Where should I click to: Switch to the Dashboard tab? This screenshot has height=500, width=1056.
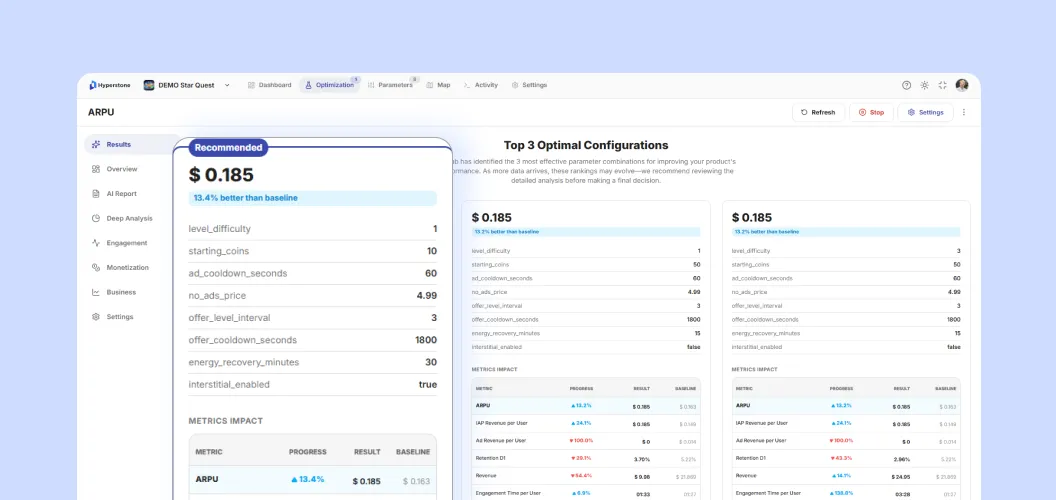tap(269, 85)
